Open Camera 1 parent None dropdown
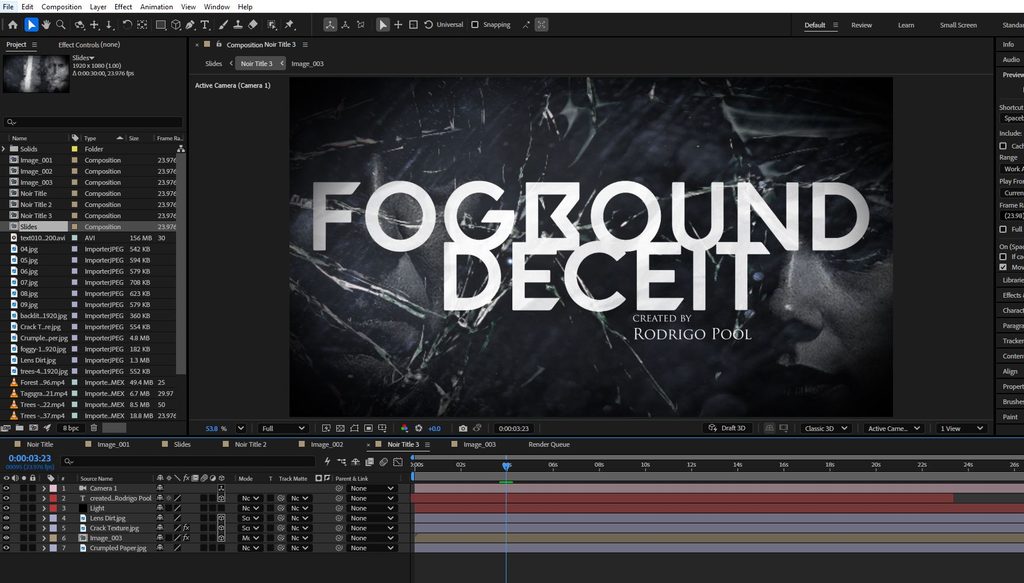1024x583 pixels. [x=372, y=488]
